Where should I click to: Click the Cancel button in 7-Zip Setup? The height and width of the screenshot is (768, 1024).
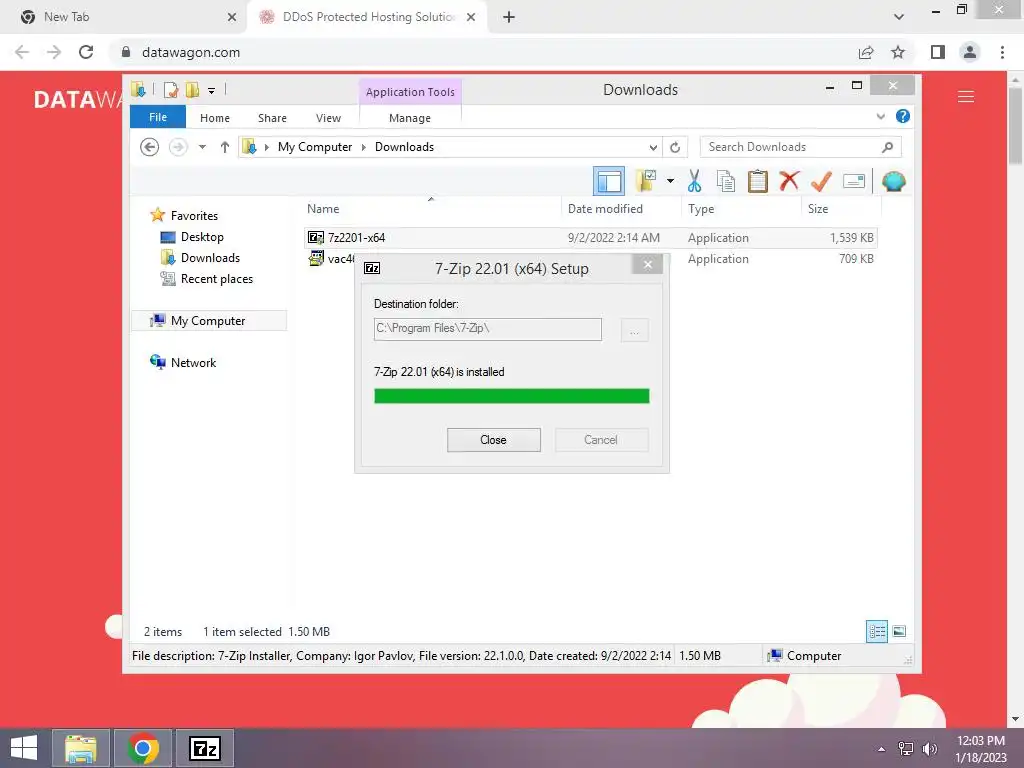coord(601,440)
